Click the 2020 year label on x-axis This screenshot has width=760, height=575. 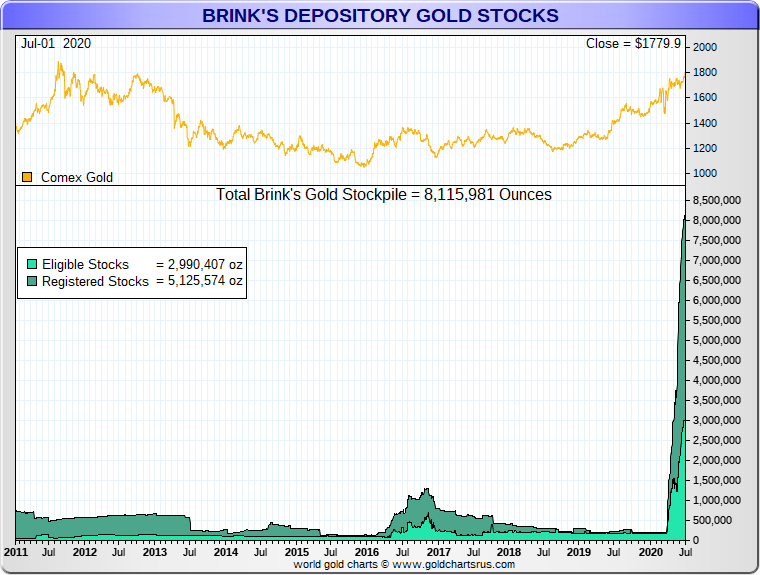pyautogui.click(x=650, y=551)
